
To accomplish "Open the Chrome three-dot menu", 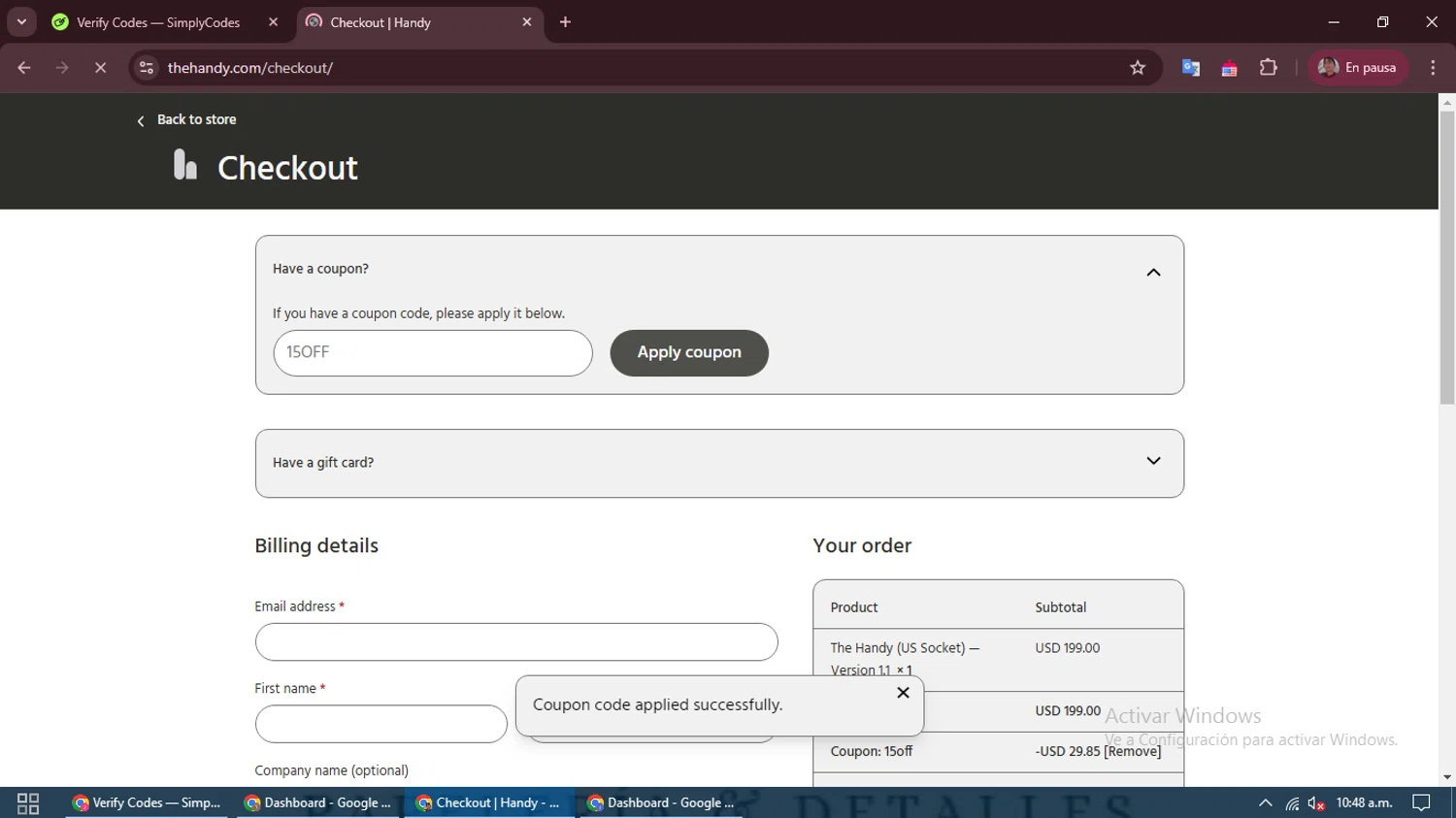I will (x=1433, y=68).
